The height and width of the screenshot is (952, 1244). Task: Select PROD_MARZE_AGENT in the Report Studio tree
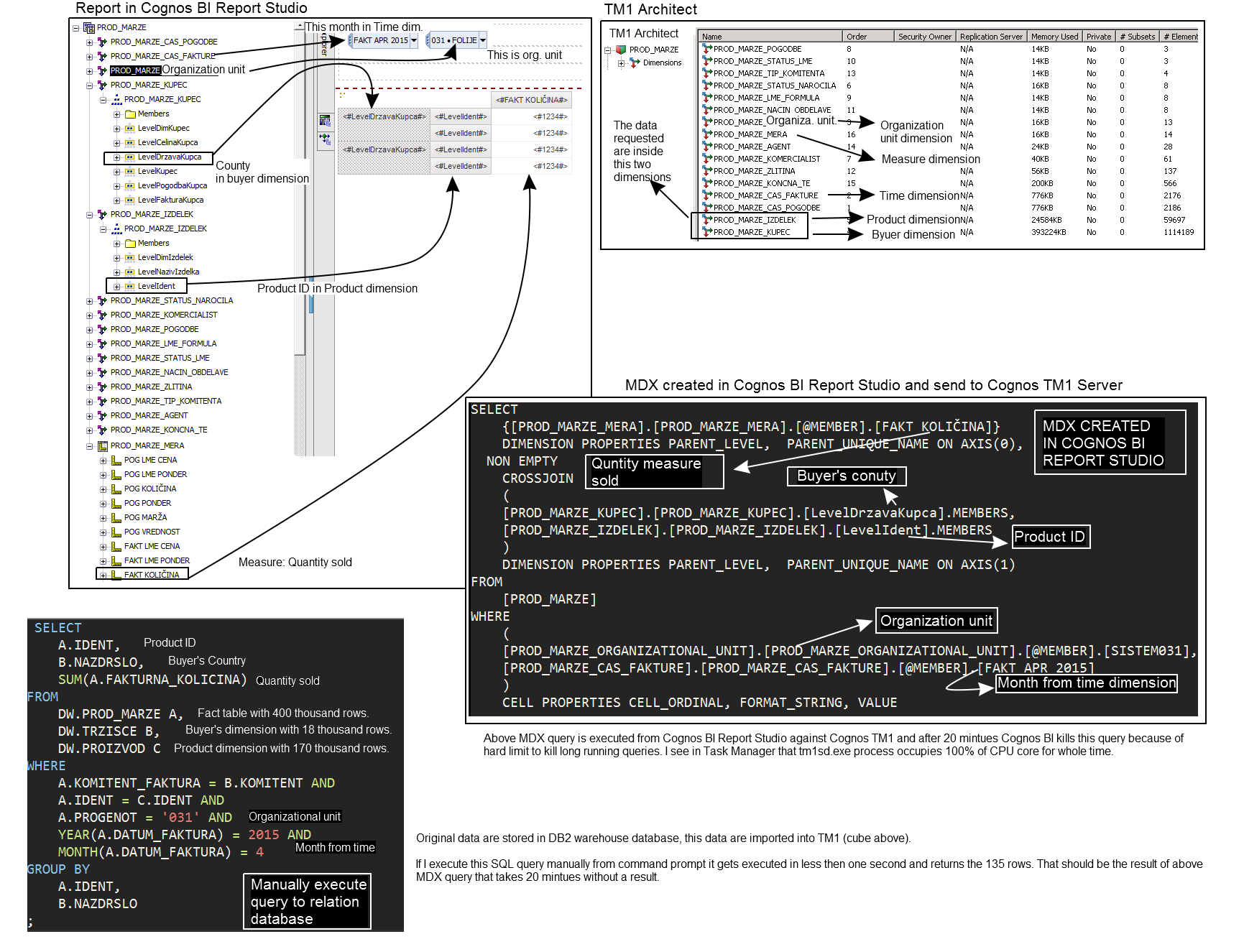(149, 416)
